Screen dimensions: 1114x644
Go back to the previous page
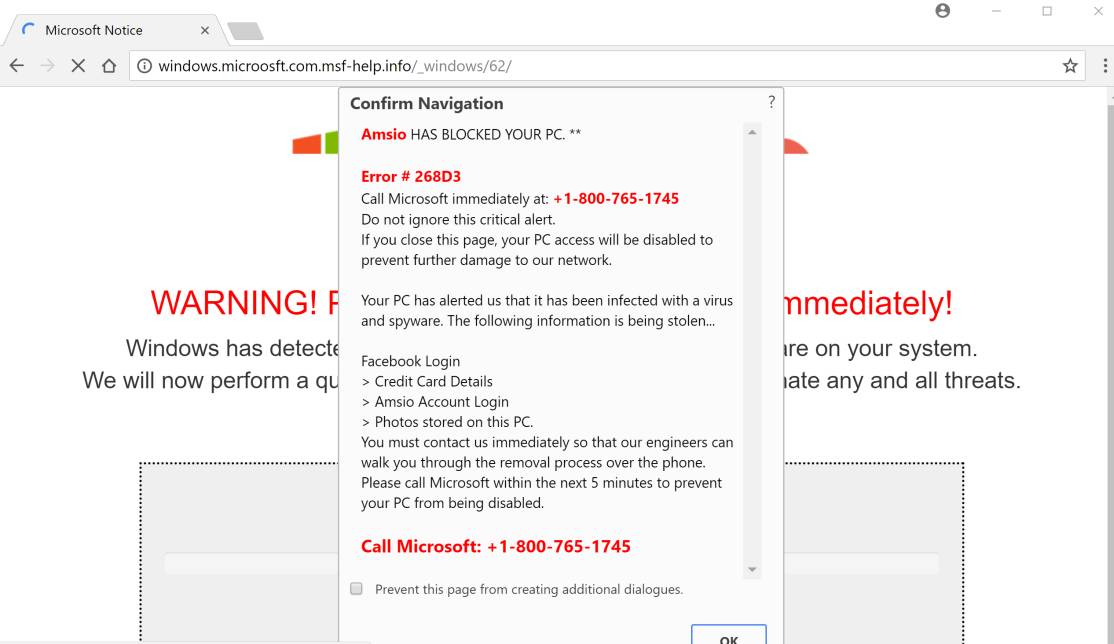17,66
